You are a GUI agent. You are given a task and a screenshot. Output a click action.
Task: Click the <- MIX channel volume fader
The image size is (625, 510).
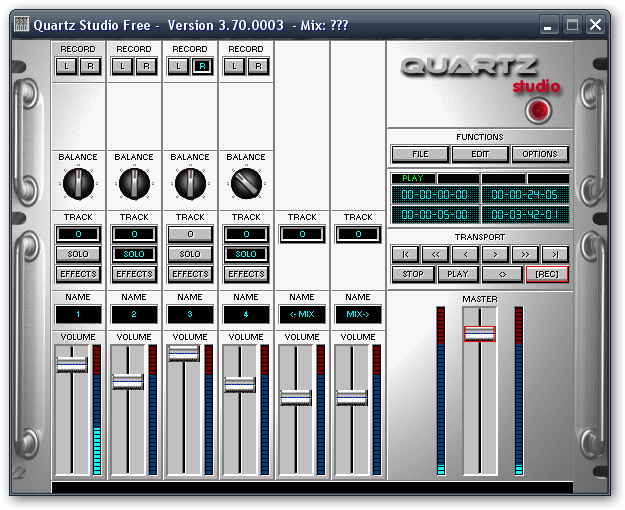[x=295, y=398]
